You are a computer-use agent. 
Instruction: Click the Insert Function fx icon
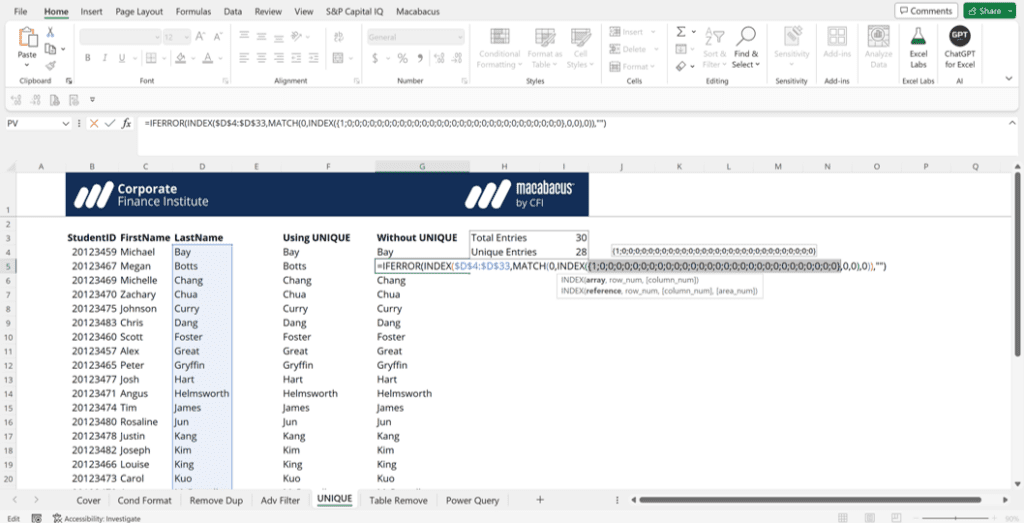(x=126, y=123)
